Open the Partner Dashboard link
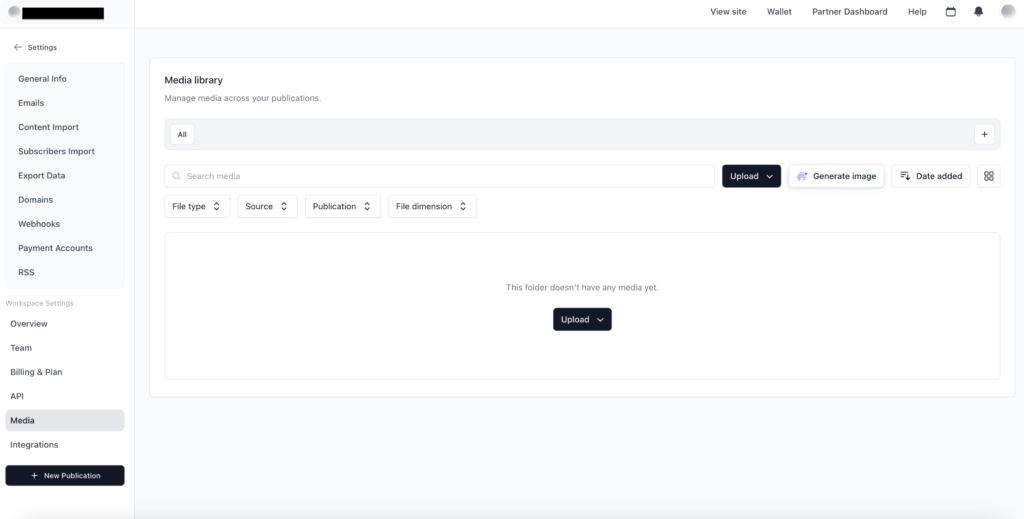 (849, 12)
